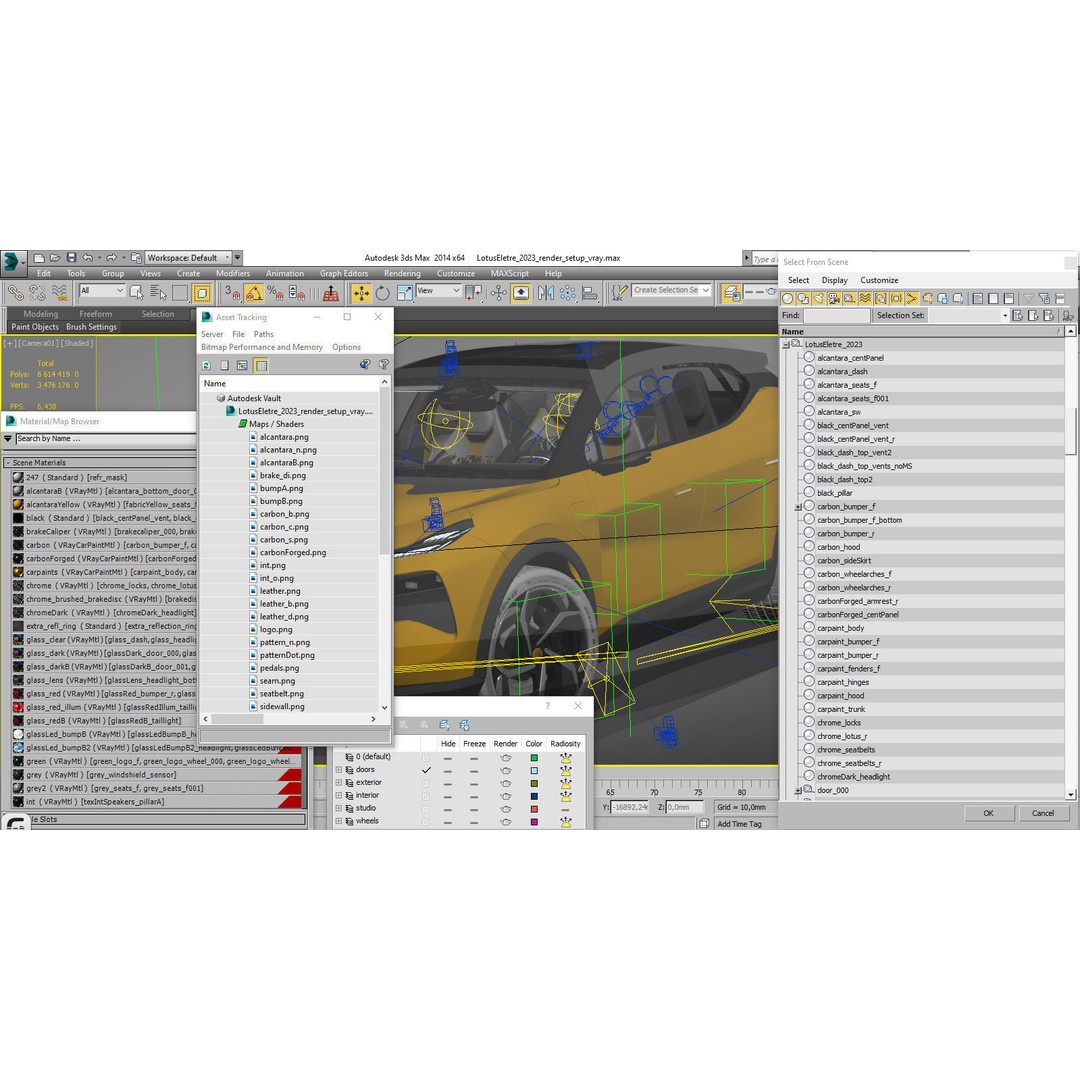1080x1080 pixels.
Task: Click the Select by Name icon
Action: coord(158,293)
